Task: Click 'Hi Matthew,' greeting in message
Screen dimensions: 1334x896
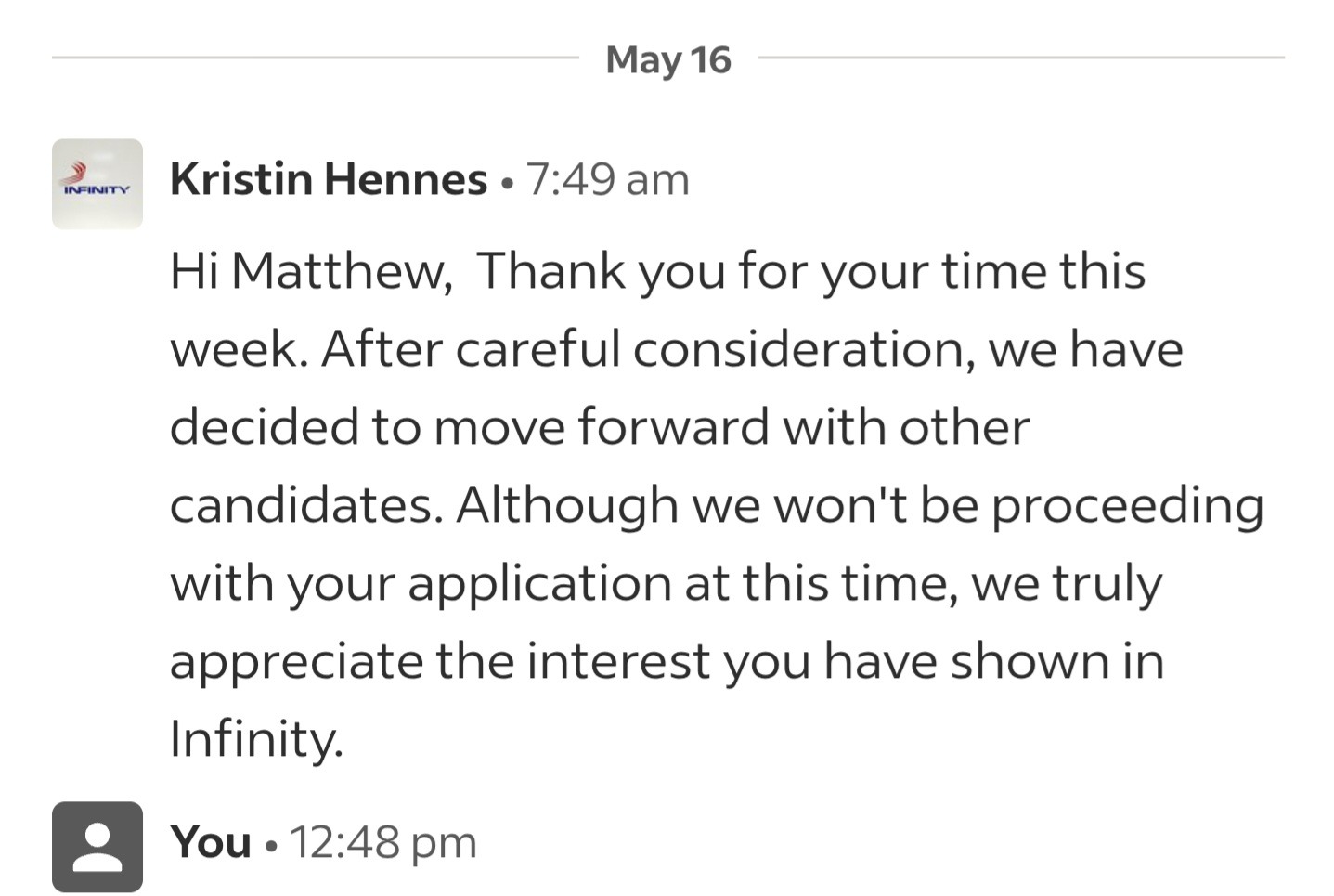Action: pyautogui.click(x=311, y=271)
